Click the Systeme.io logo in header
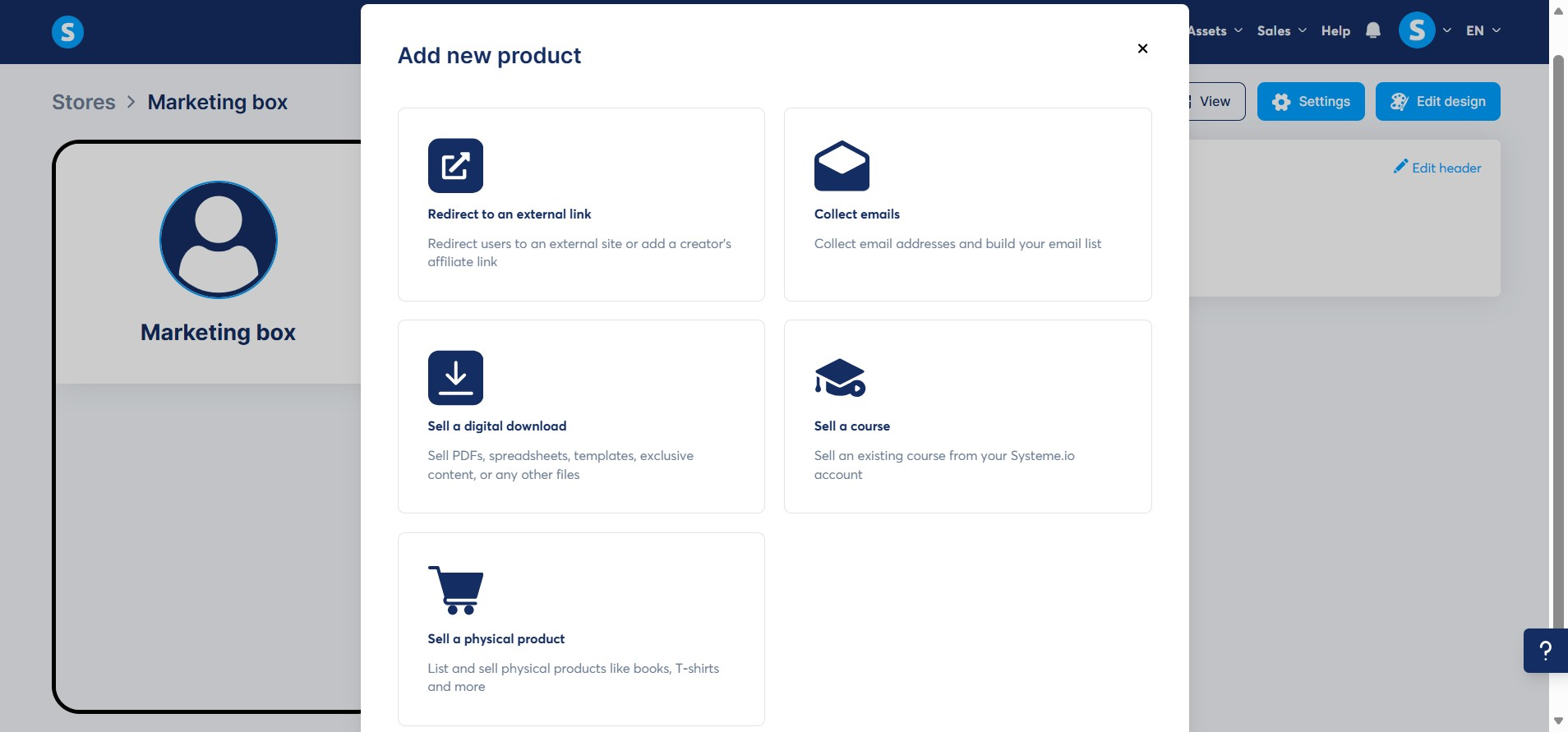This screenshot has height=732, width=1568. click(x=67, y=32)
